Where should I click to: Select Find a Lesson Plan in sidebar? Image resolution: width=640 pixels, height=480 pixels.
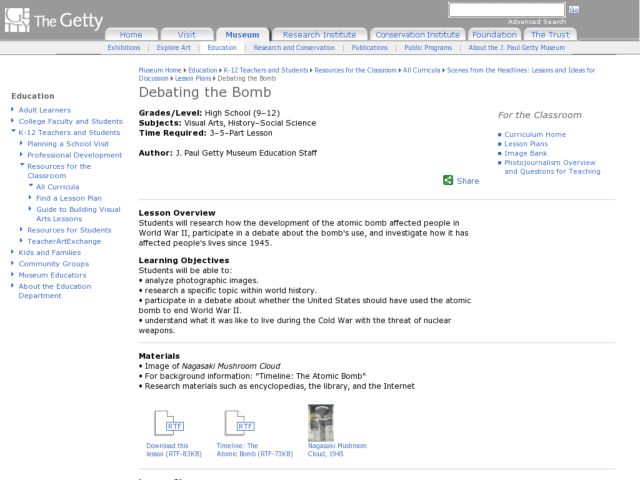point(68,198)
